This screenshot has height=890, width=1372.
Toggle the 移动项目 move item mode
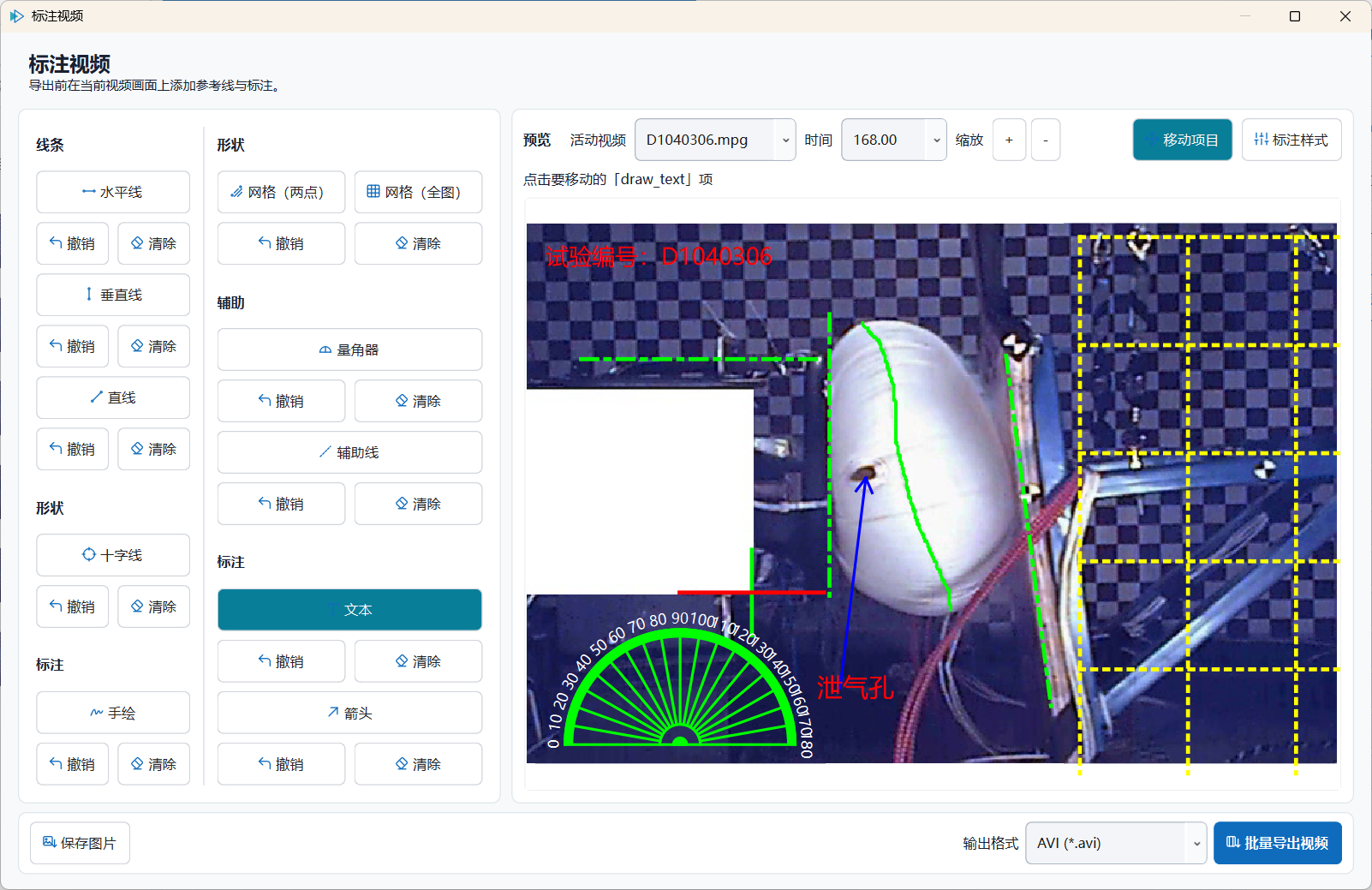click(1183, 140)
